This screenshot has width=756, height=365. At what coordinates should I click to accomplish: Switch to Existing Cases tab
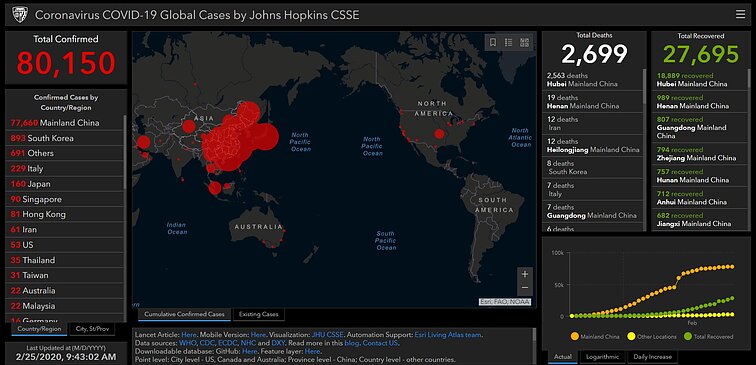(x=259, y=314)
